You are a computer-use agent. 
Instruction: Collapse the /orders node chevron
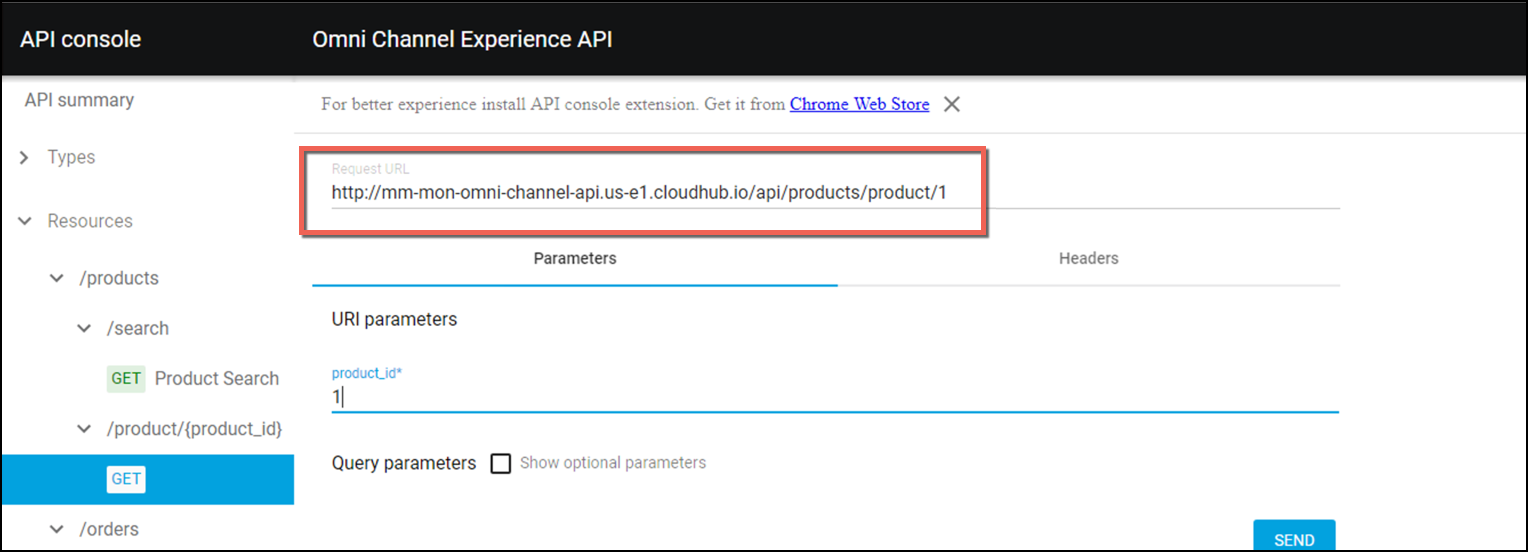(57, 529)
